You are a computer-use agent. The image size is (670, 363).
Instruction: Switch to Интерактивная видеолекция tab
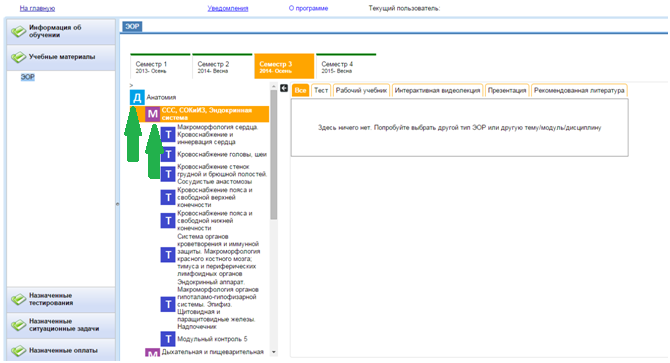pyautogui.click(x=437, y=91)
